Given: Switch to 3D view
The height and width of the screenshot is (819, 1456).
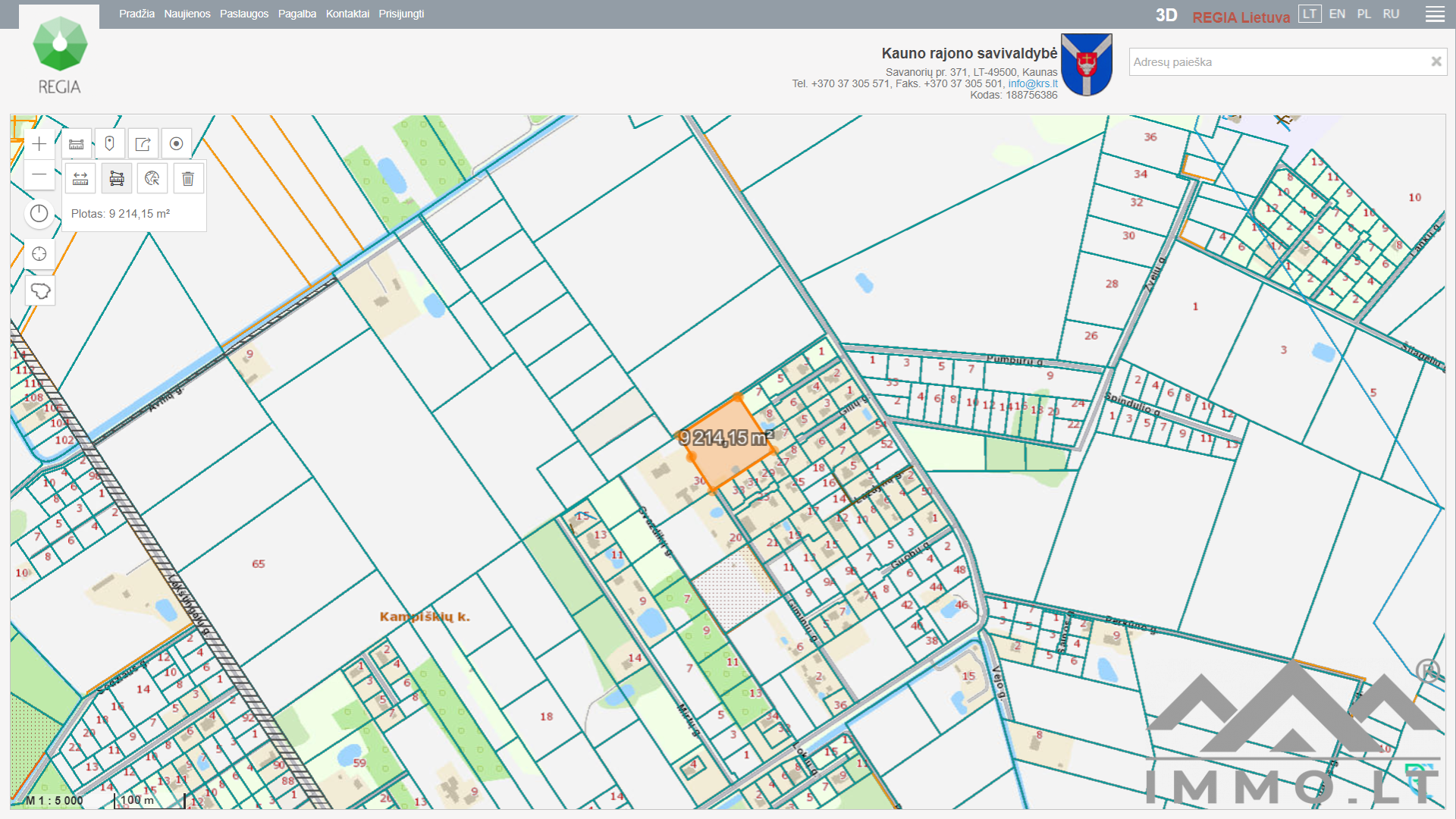Looking at the screenshot, I should click(1166, 16).
